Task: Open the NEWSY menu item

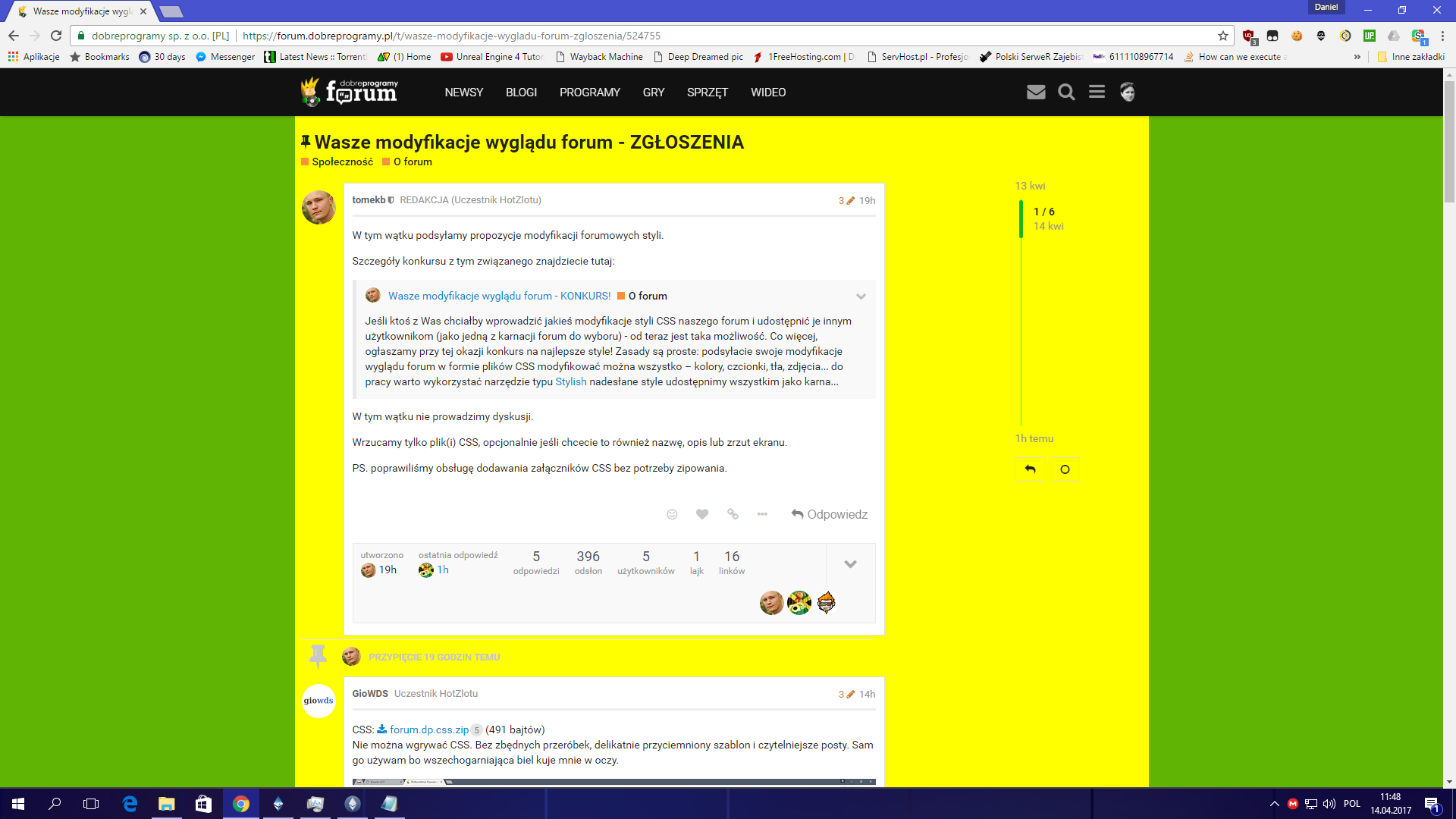Action: coord(464,93)
